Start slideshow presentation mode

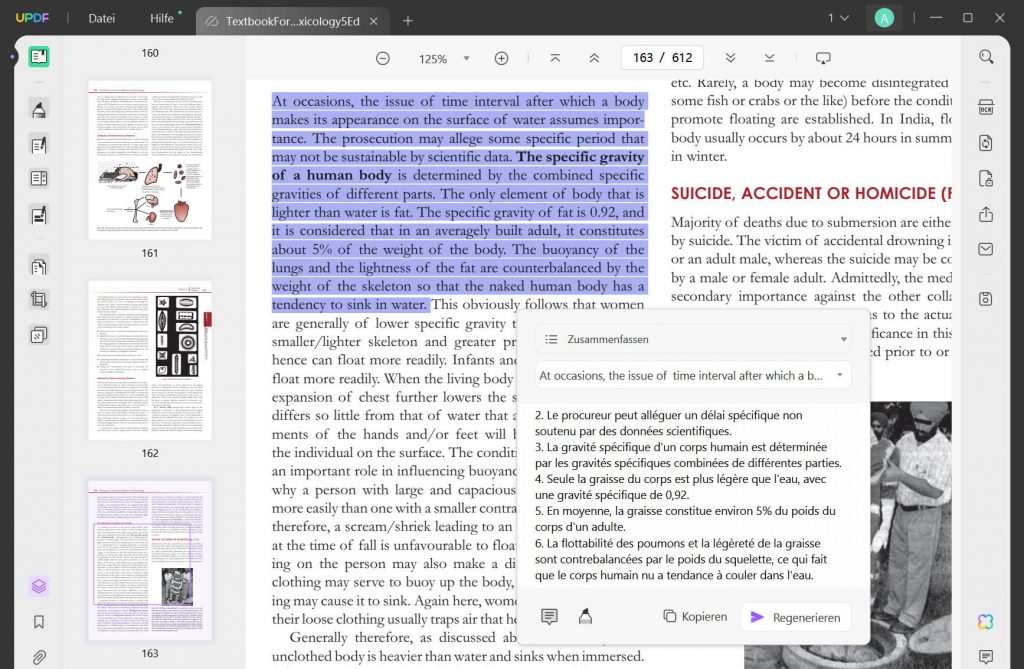tap(823, 58)
